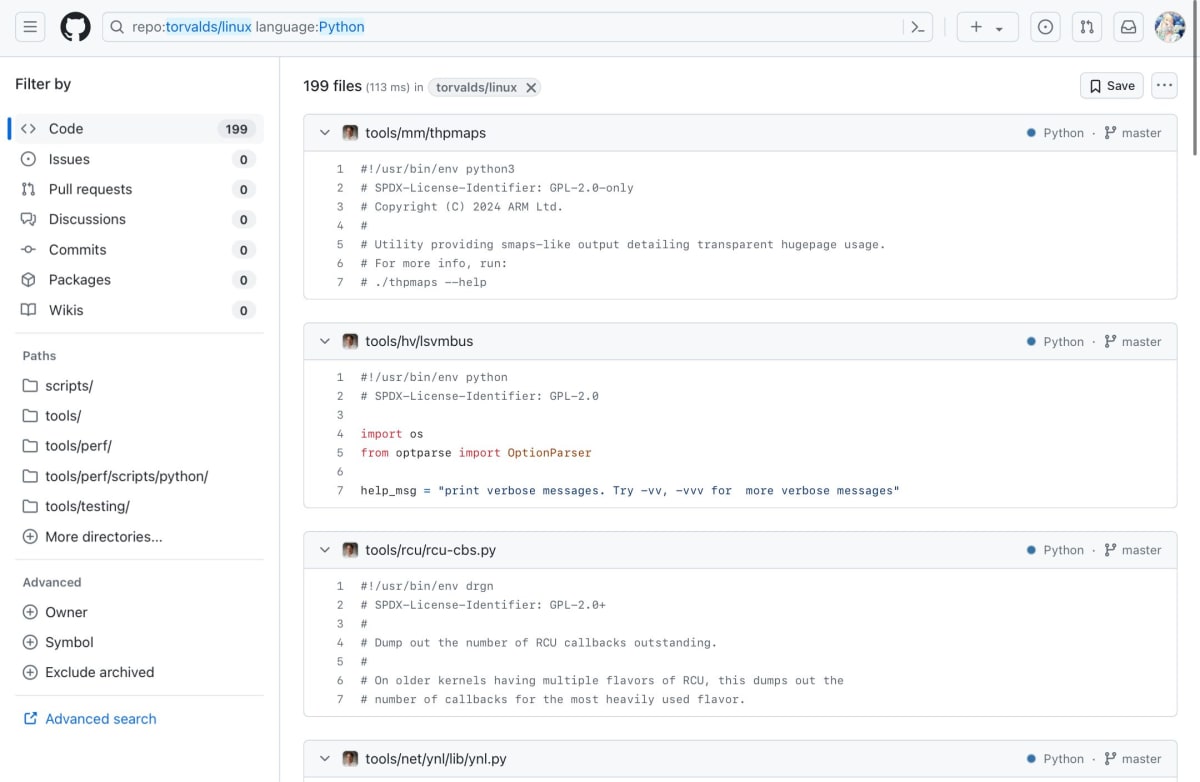1200x782 pixels.
Task: Click line number 5 in the thpmaps snippet
Action: pos(340,244)
